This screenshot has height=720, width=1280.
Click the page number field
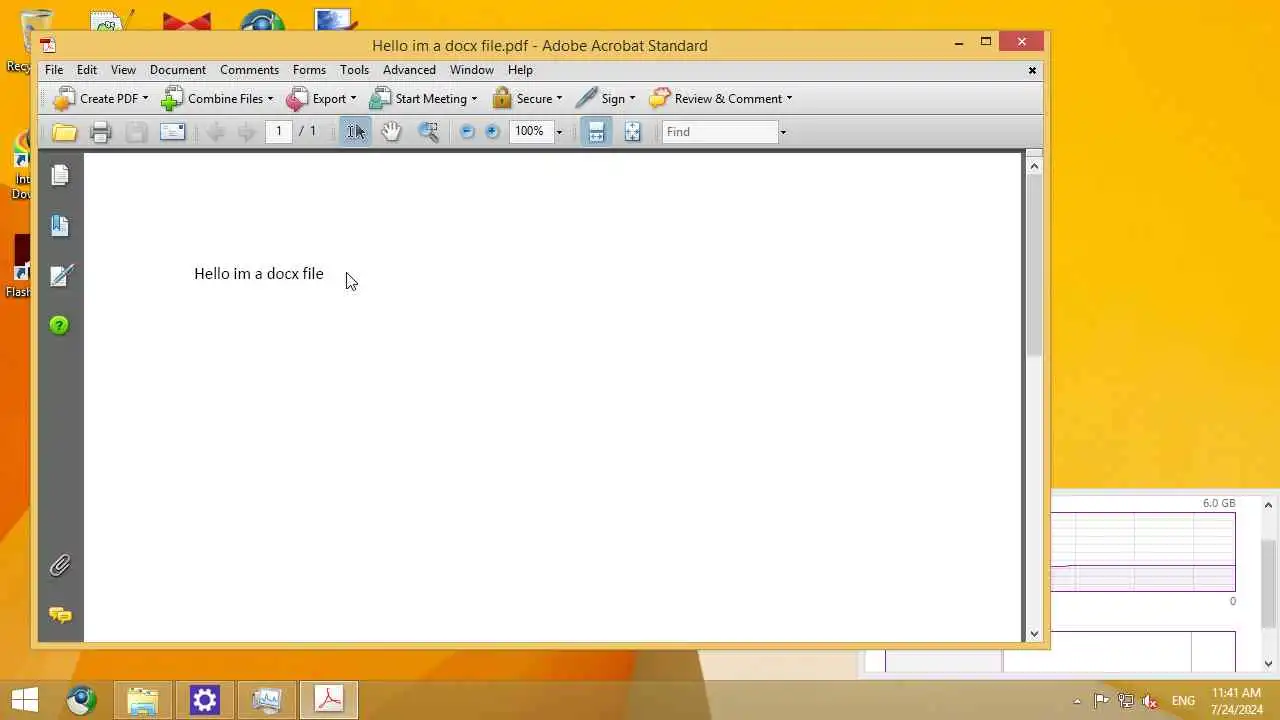(279, 132)
